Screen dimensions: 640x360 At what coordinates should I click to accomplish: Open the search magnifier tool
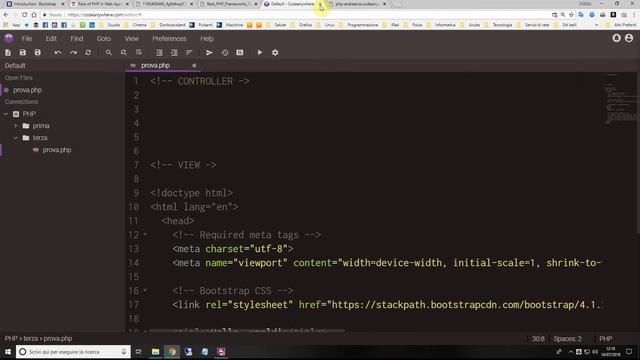(x=109, y=53)
